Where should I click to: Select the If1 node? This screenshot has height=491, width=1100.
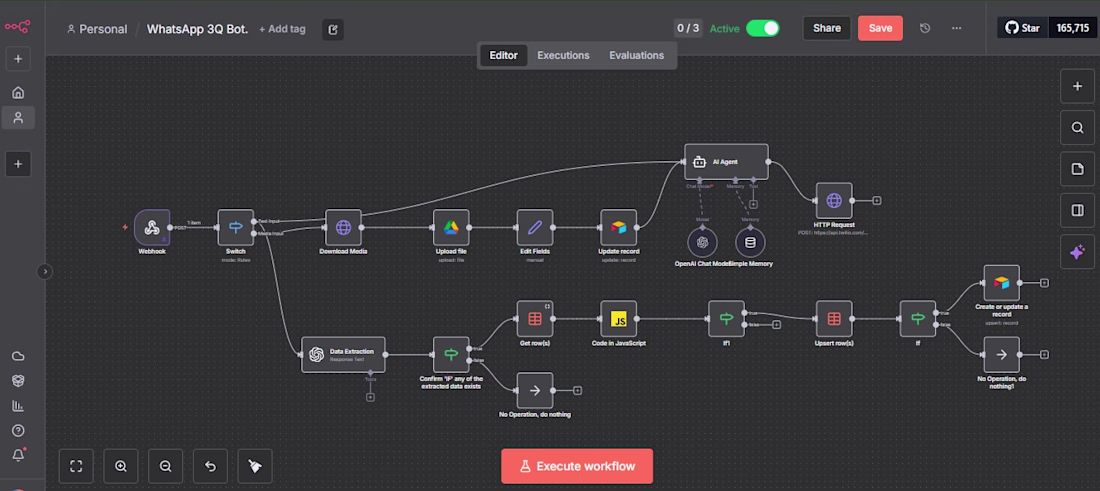(726, 318)
